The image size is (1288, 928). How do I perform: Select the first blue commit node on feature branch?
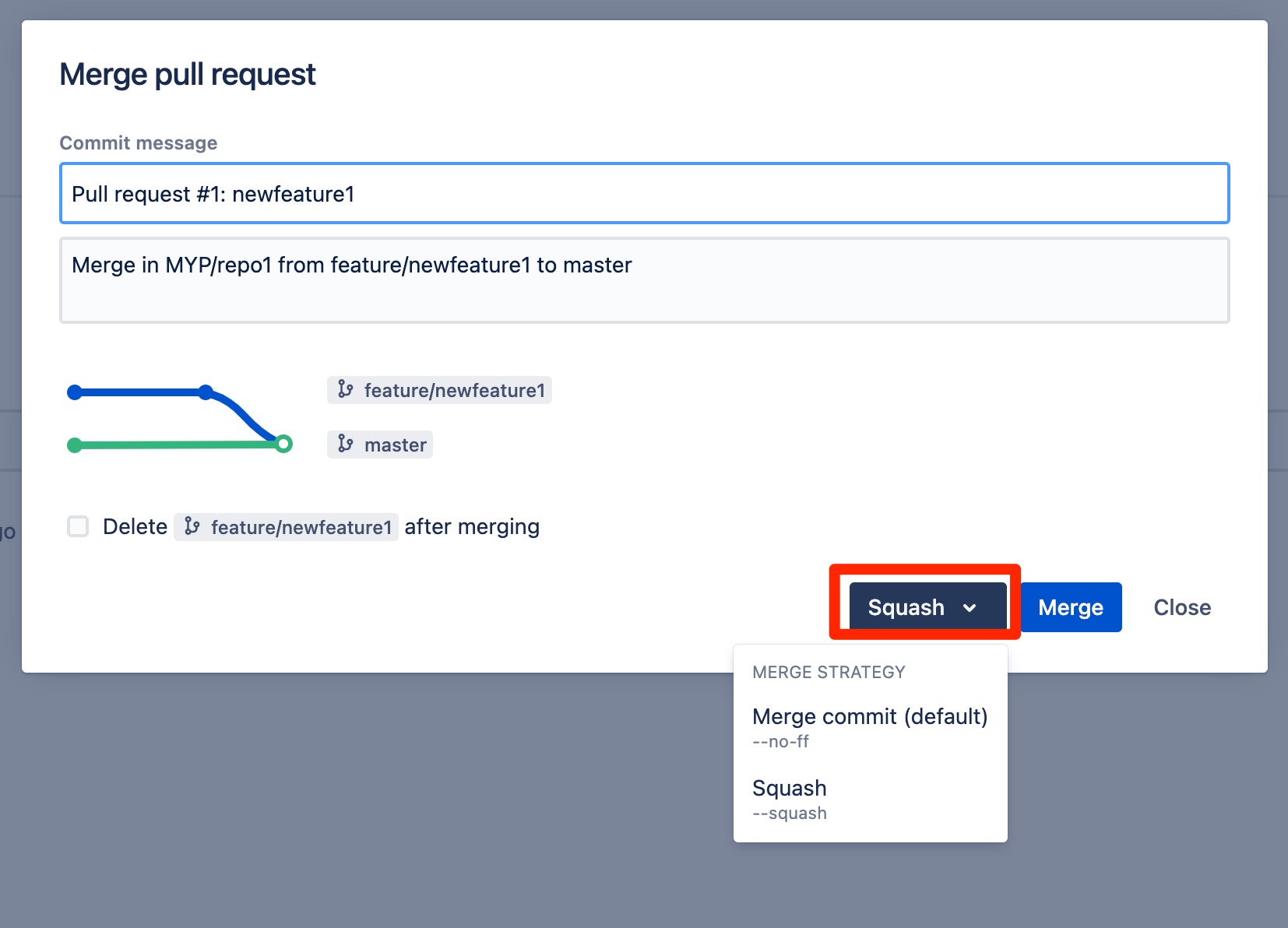click(74, 392)
